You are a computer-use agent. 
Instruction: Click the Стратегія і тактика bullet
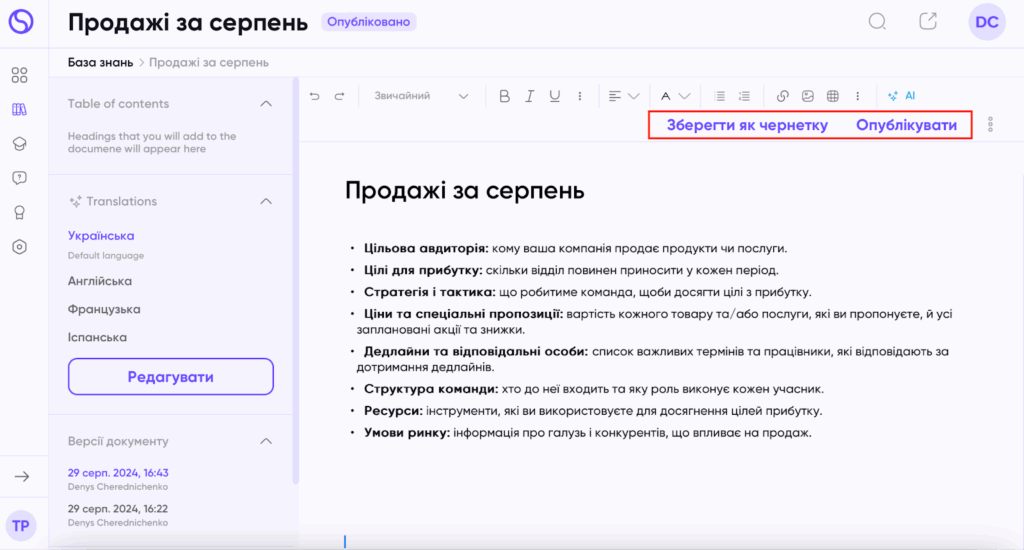(x=588, y=293)
